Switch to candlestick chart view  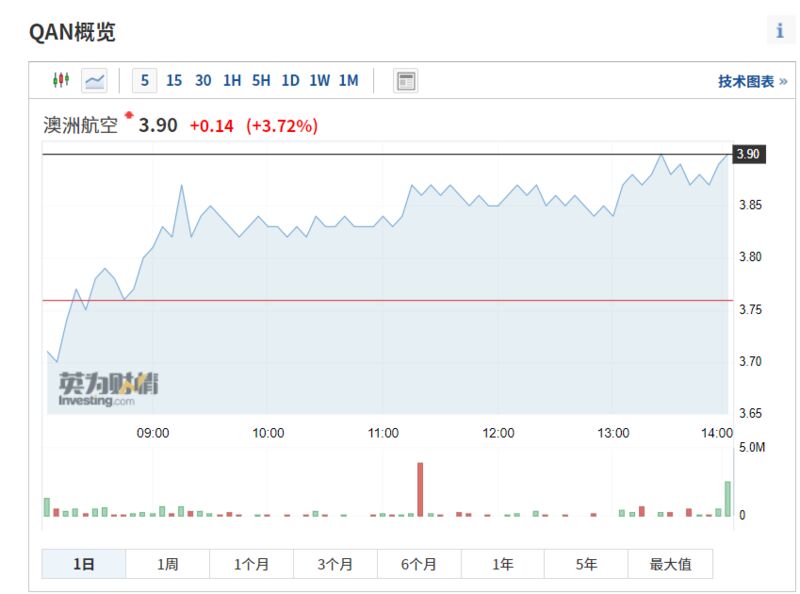61,80
